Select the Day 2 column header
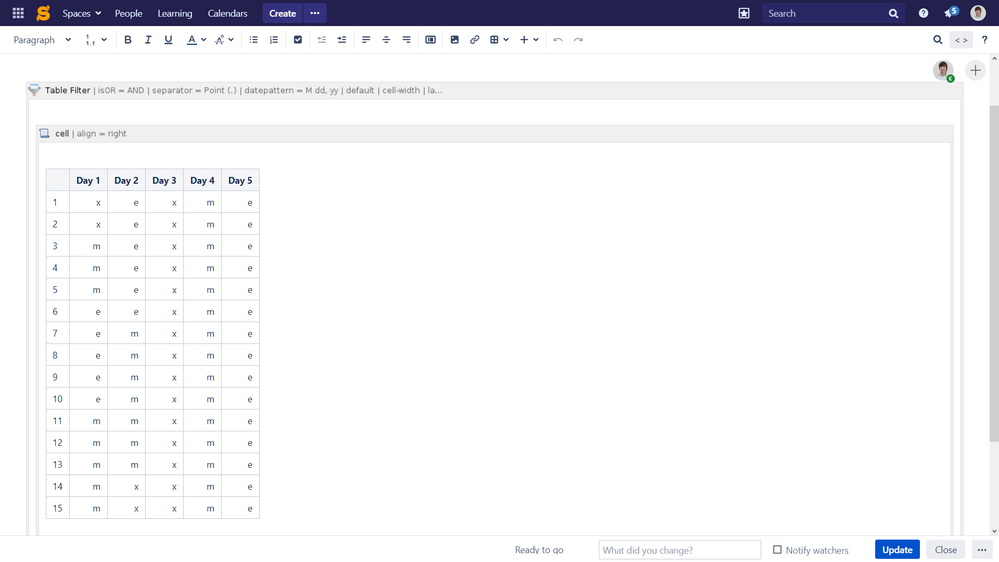 point(126,180)
